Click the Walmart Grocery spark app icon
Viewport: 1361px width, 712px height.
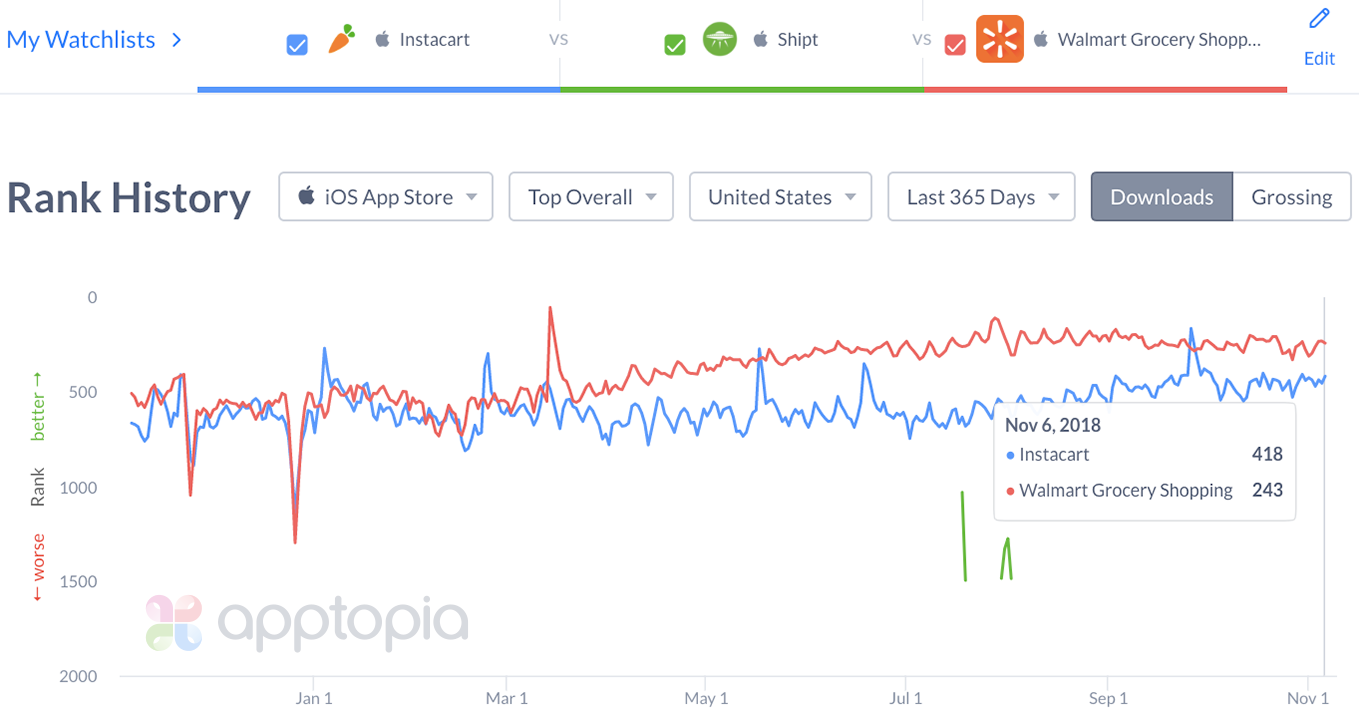point(1000,40)
